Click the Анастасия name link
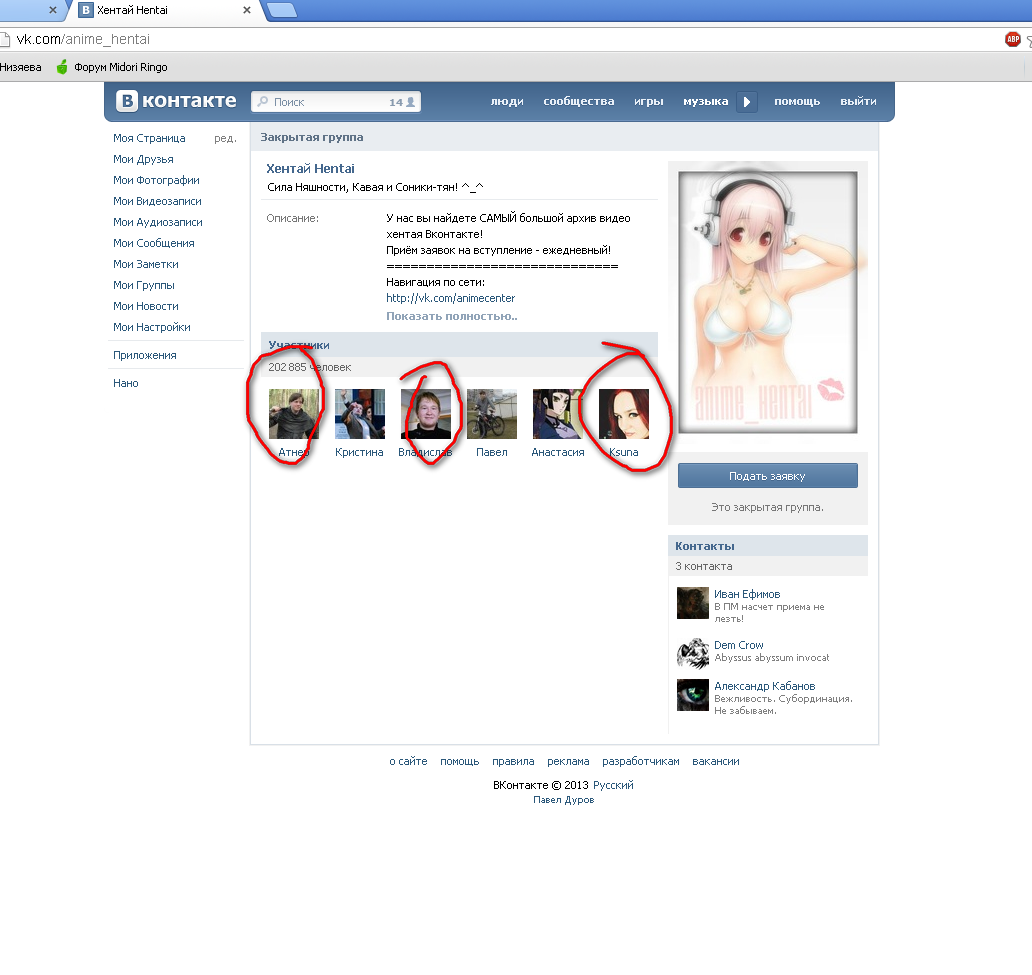This screenshot has width=1032, height=975. (557, 452)
